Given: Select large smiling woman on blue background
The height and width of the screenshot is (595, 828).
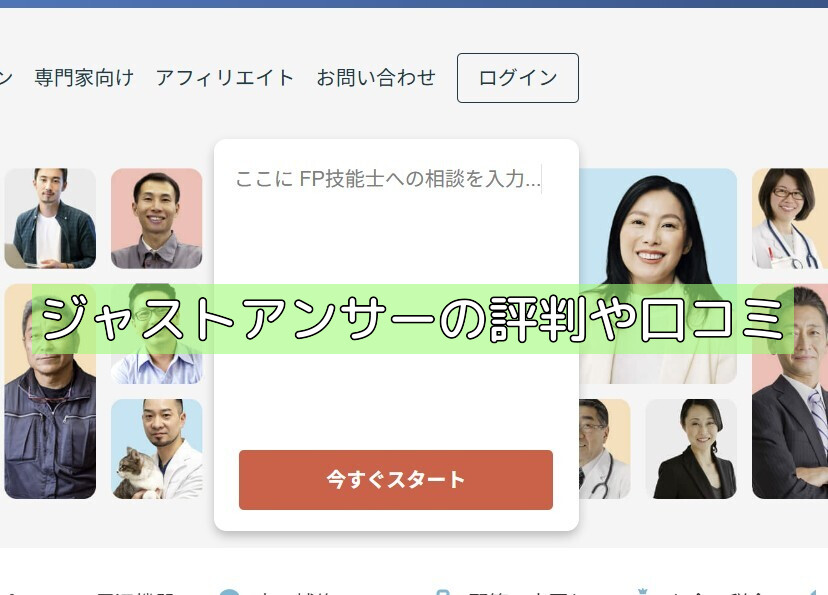Looking at the screenshot, I should point(658,276).
